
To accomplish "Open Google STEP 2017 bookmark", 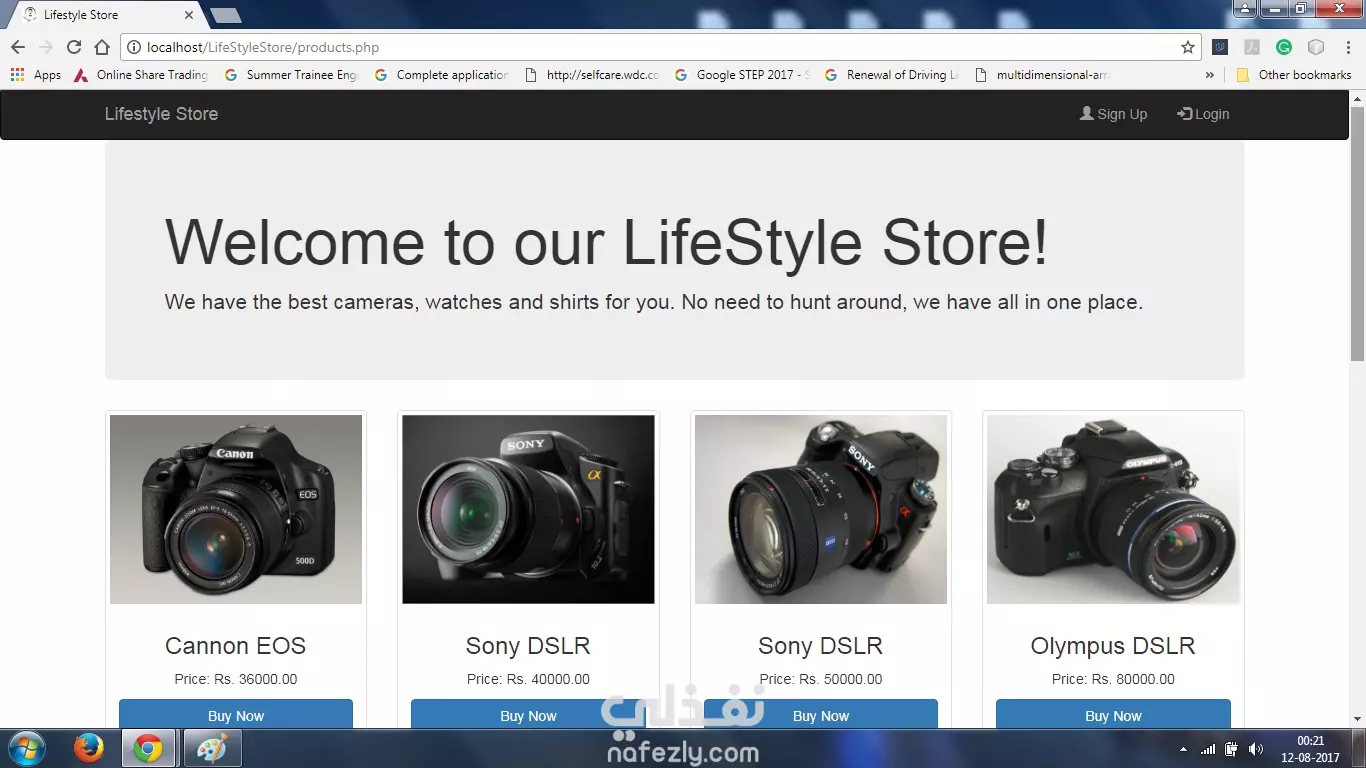I will (742, 75).
